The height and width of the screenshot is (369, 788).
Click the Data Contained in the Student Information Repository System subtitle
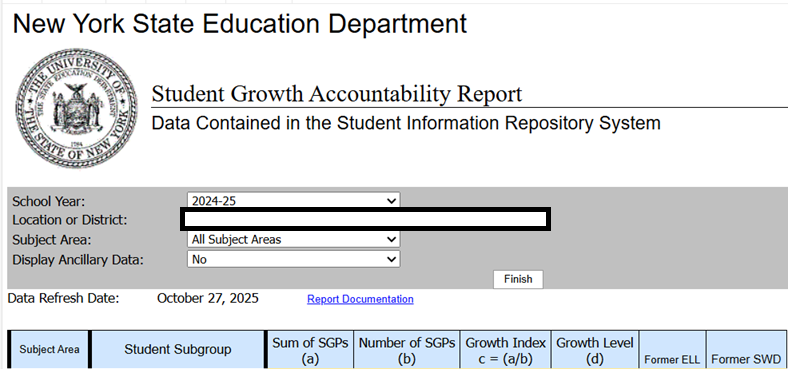406,123
